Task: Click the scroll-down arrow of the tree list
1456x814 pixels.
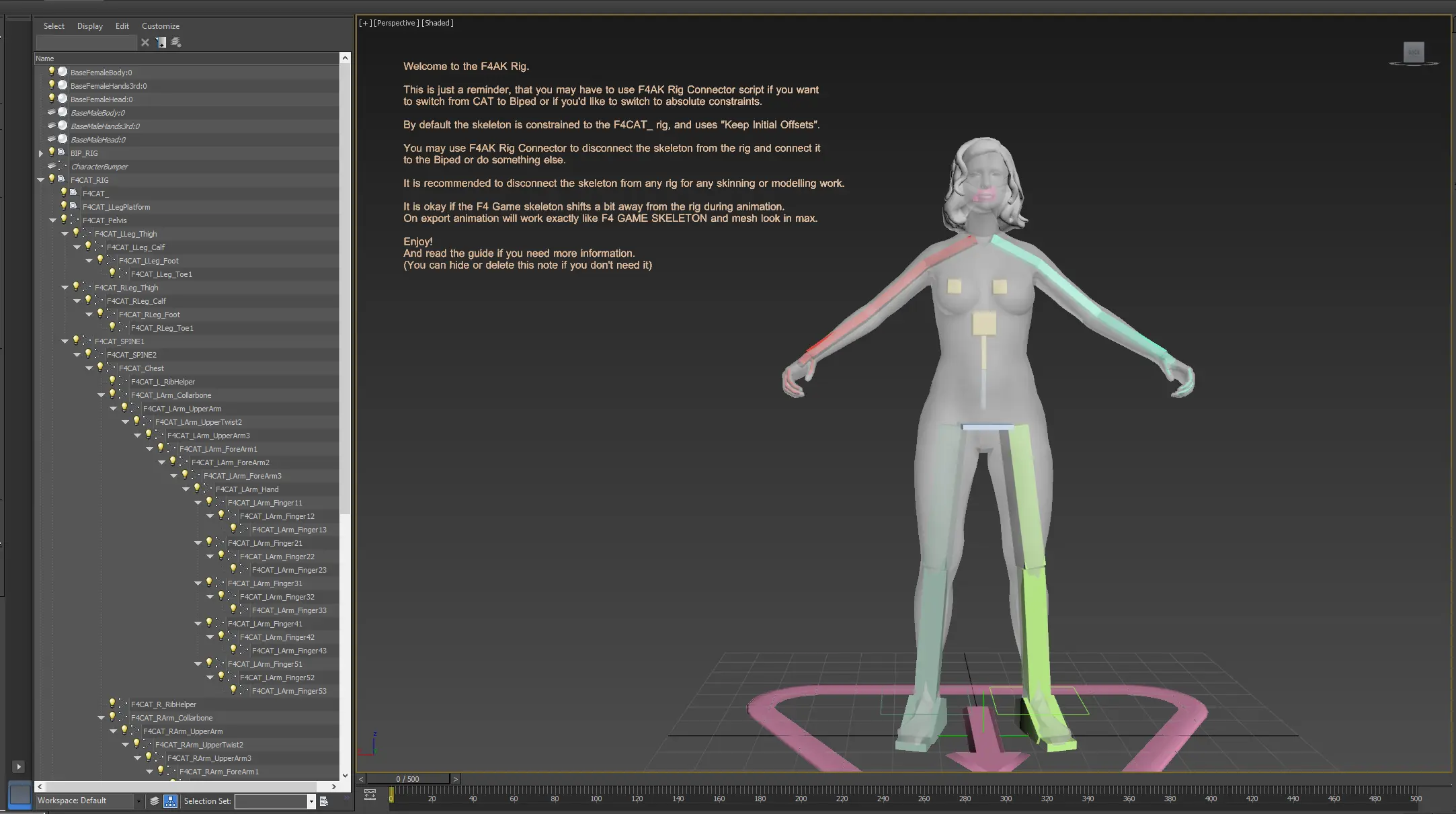Action: [346, 775]
